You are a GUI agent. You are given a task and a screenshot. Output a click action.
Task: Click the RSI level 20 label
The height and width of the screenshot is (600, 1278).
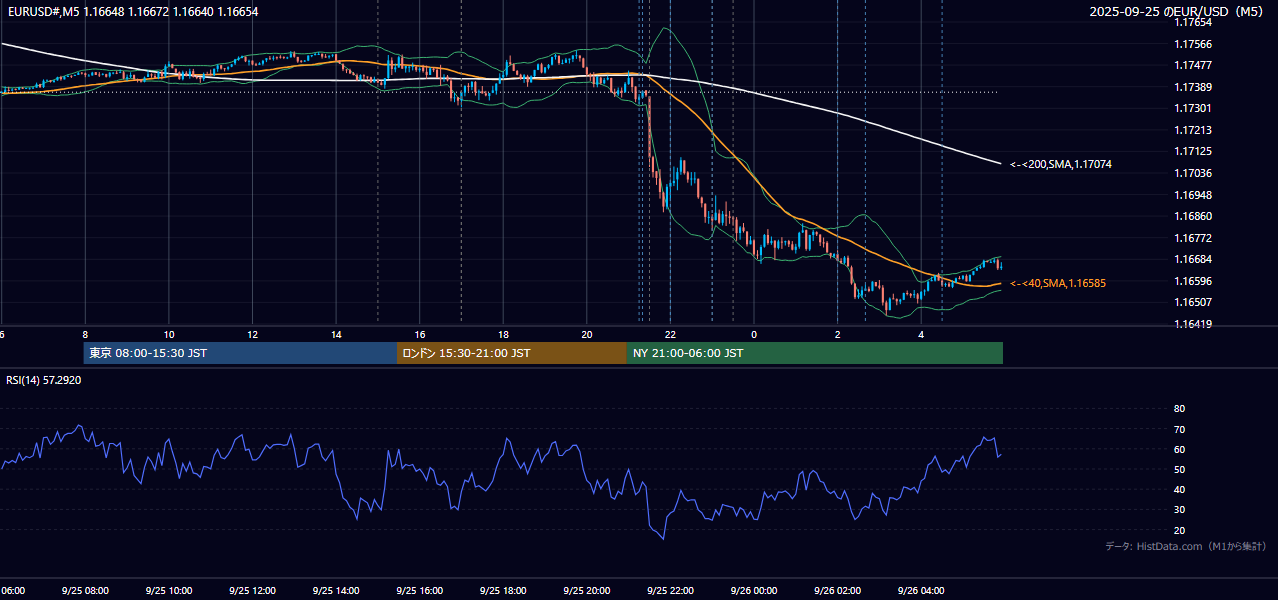[1179, 530]
